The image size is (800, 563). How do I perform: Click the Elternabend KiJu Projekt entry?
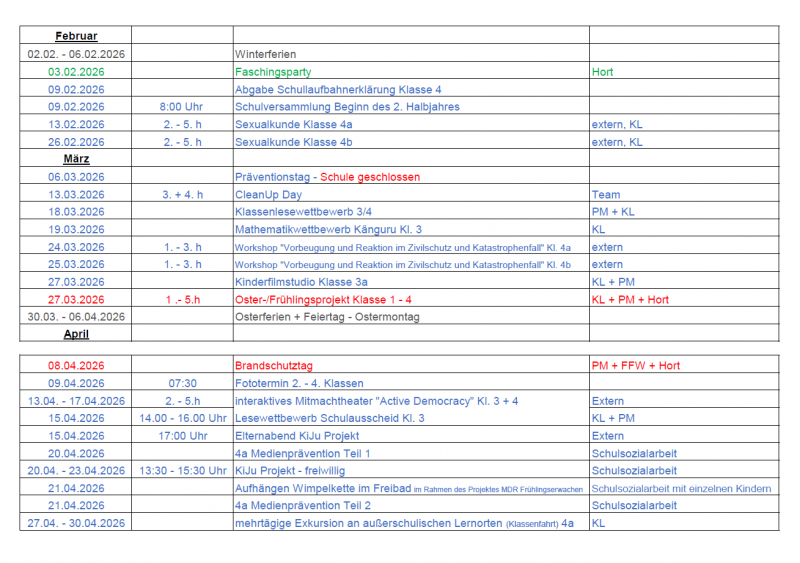click(299, 436)
